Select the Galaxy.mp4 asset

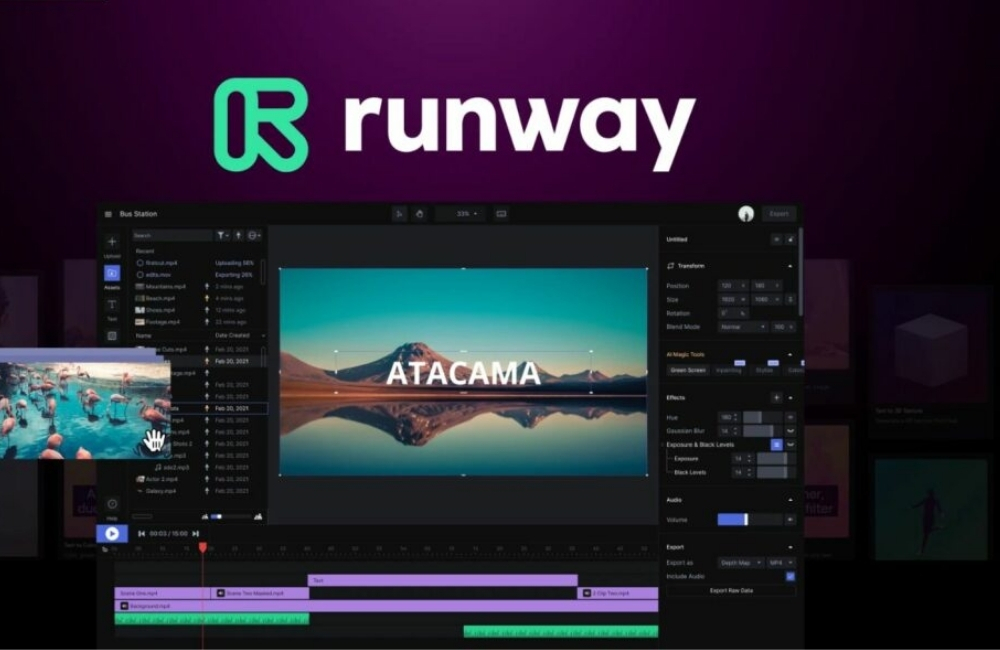coord(192,491)
